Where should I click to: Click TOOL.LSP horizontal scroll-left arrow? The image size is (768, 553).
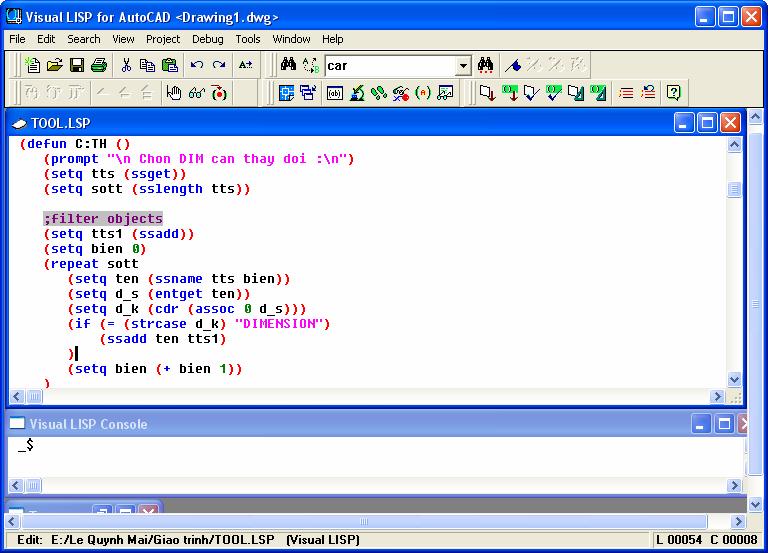17,396
